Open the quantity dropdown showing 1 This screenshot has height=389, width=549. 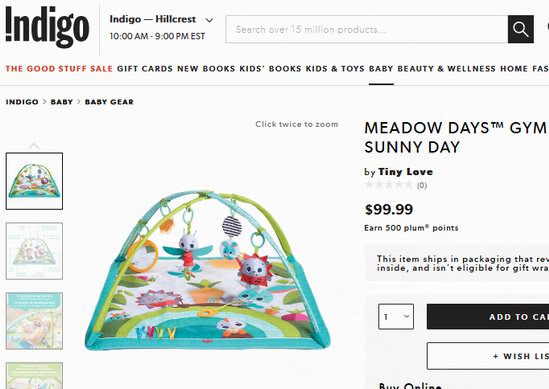pos(396,317)
